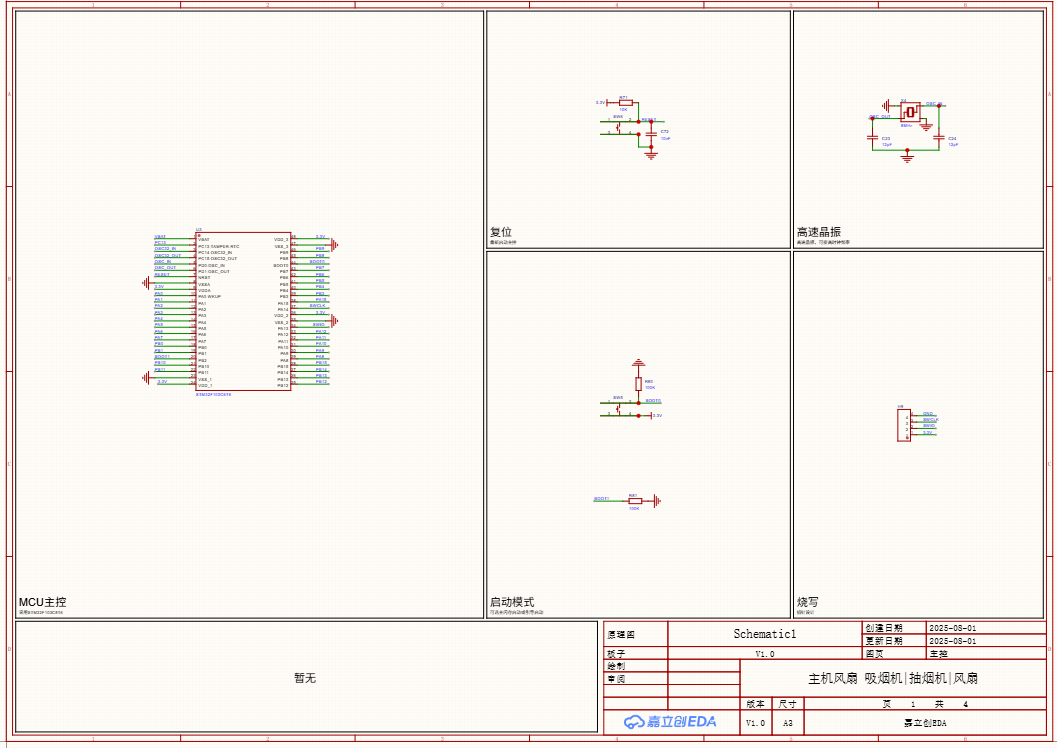Select the right 12pF crystal capacitor C24
This screenshot has height=748, width=1057.
click(x=939, y=138)
